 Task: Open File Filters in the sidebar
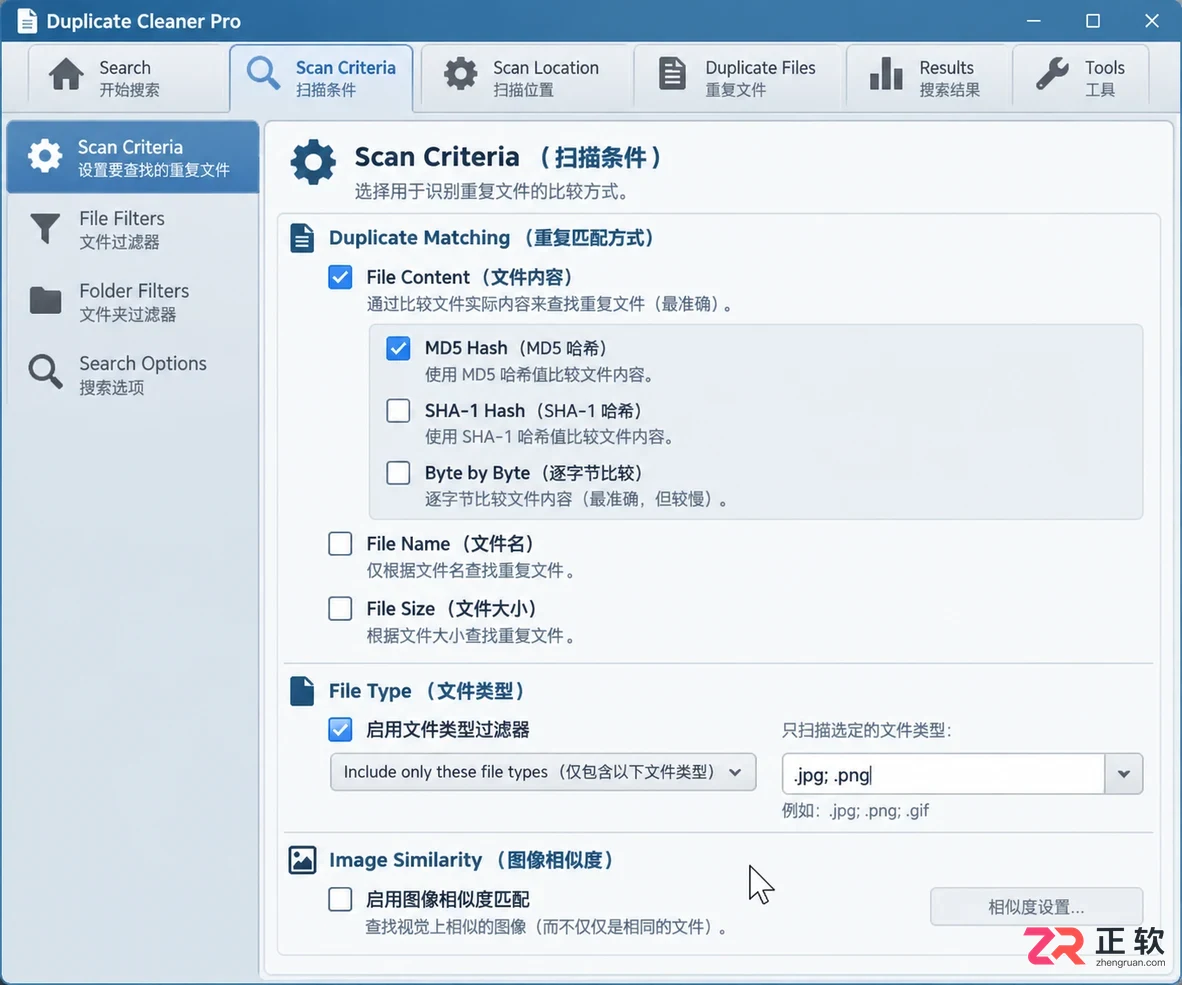[133, 229]
